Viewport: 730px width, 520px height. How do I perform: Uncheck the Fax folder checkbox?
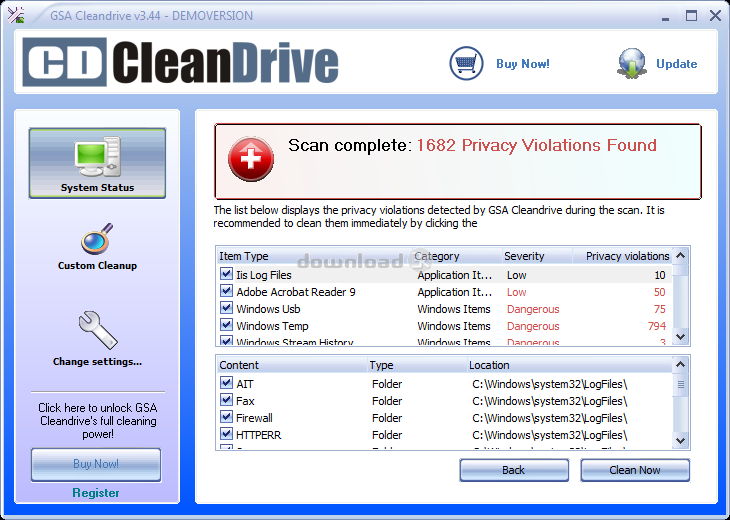(226, 400)
